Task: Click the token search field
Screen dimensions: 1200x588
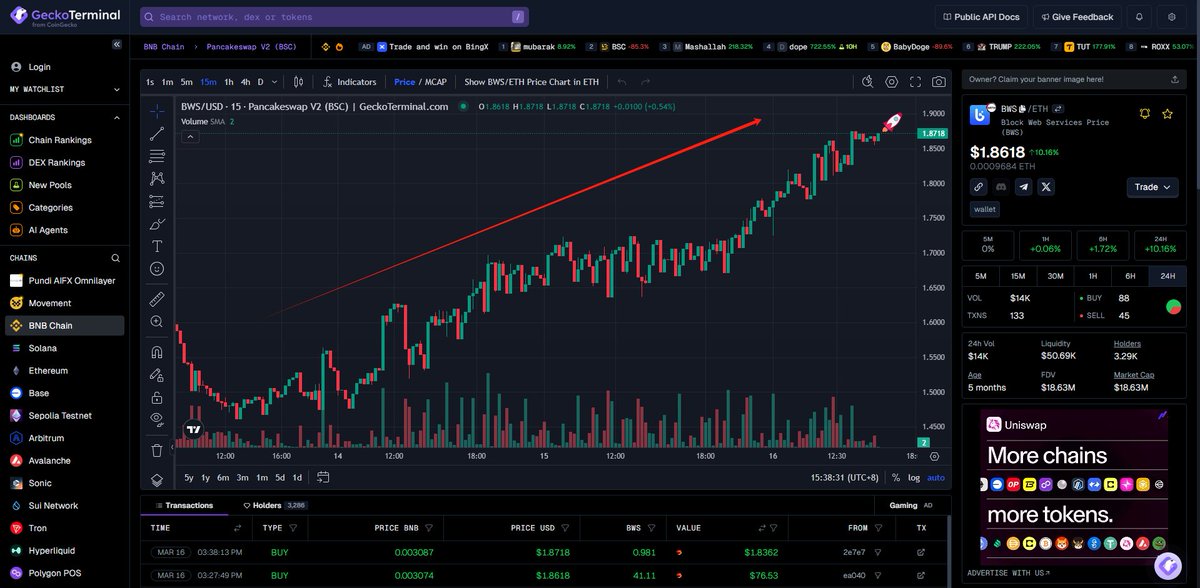Action: coord(334,17)
